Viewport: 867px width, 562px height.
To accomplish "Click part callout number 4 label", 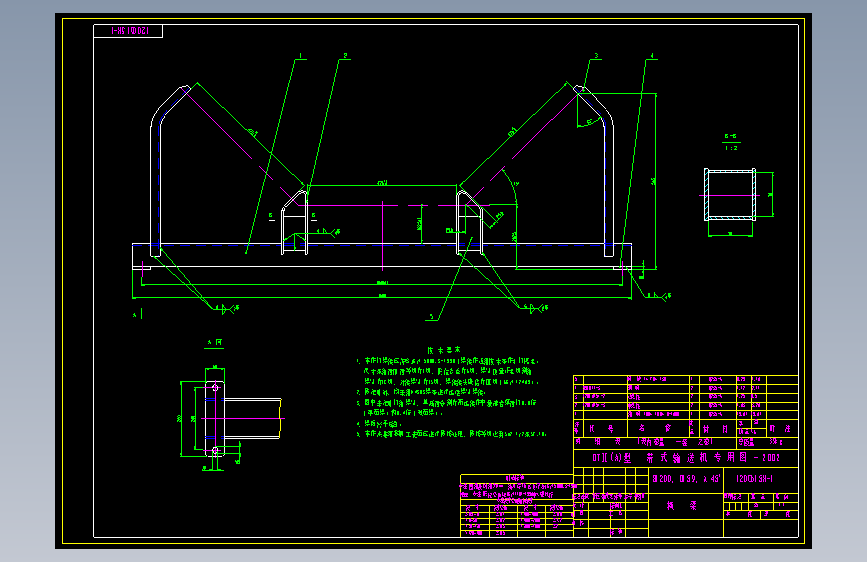I will 652,56.
